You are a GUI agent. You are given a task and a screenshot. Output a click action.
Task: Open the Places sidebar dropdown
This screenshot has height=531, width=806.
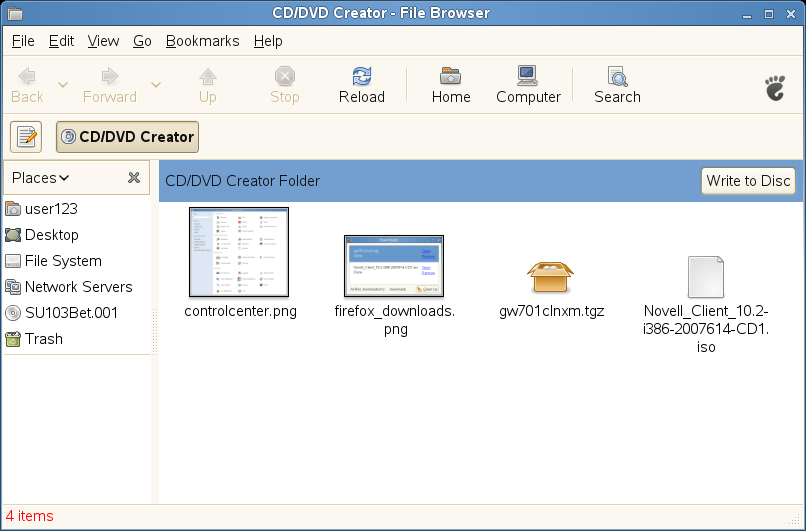[x=41, y=178]
